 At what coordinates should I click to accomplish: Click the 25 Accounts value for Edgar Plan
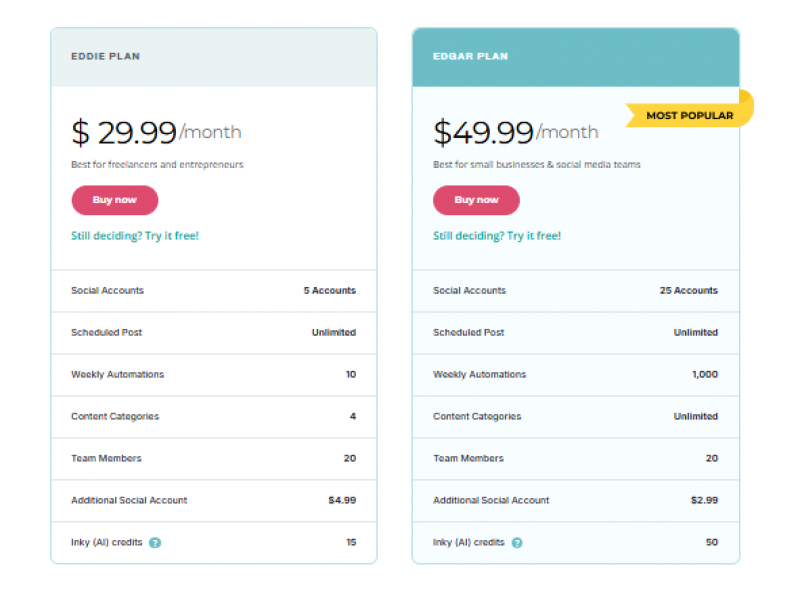690,291
